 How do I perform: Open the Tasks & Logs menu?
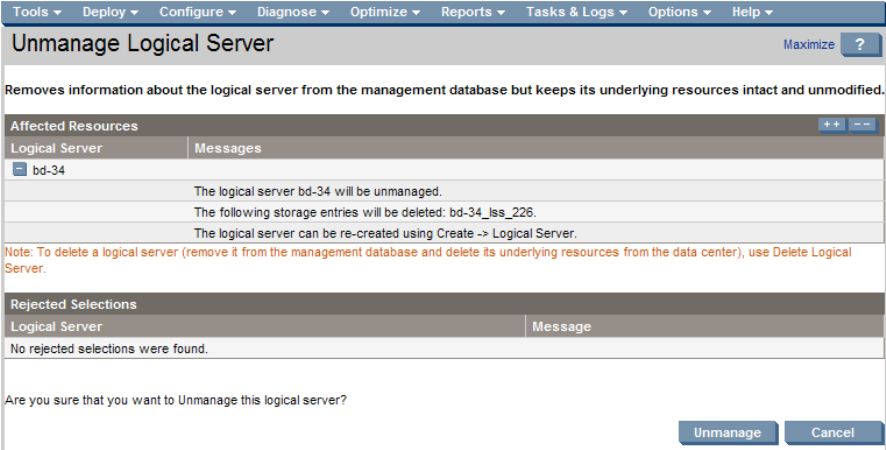coord(577,12)
